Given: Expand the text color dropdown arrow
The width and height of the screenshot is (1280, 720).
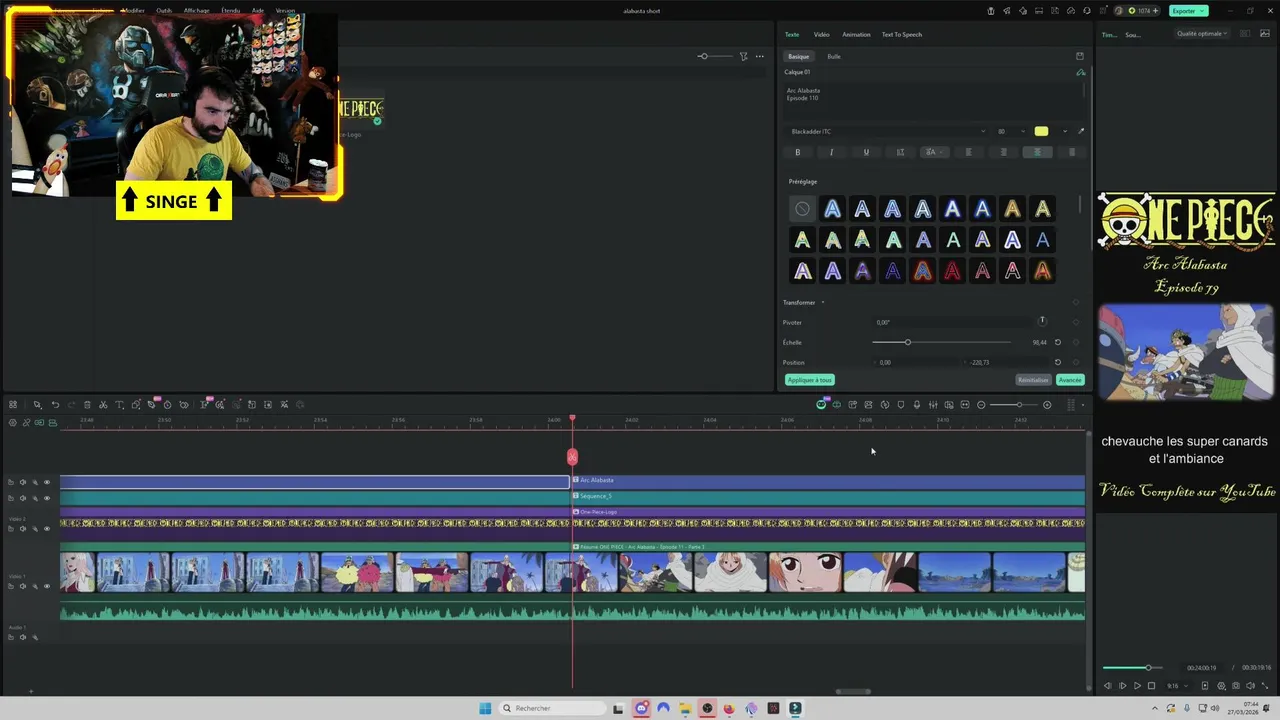Looking at the screenshot, I should tap(1065, 131).
